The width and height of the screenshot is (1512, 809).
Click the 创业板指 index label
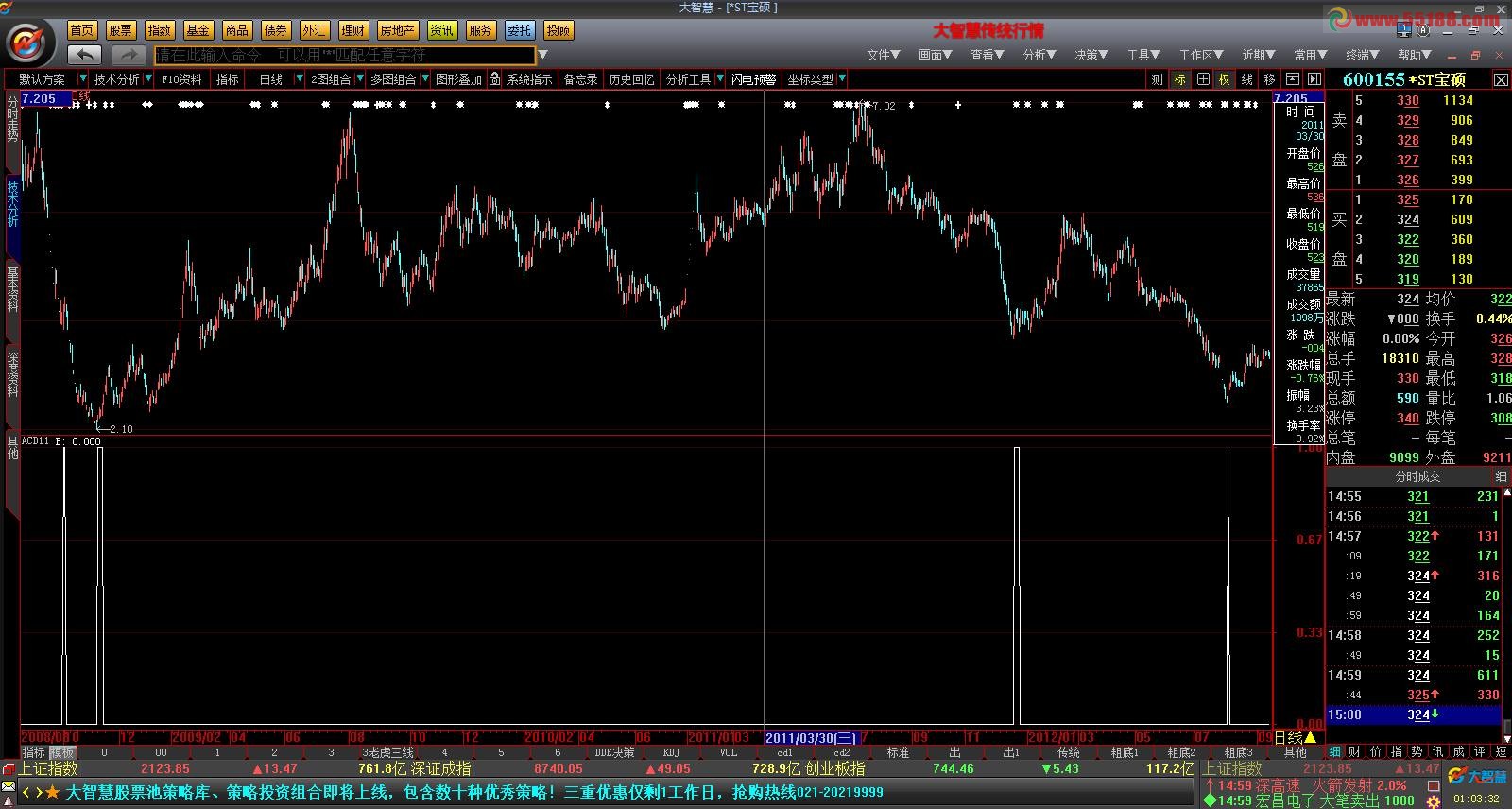point(834,768)
